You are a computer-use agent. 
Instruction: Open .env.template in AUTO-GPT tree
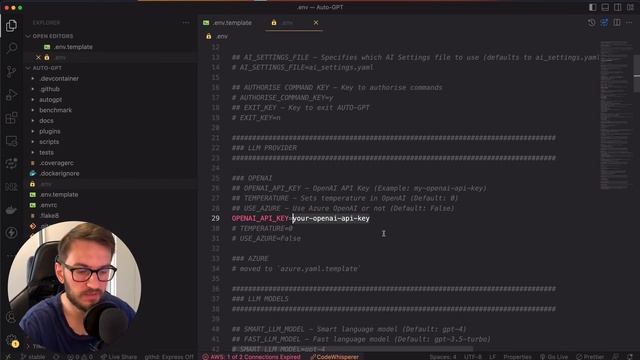tap(59, 195)
